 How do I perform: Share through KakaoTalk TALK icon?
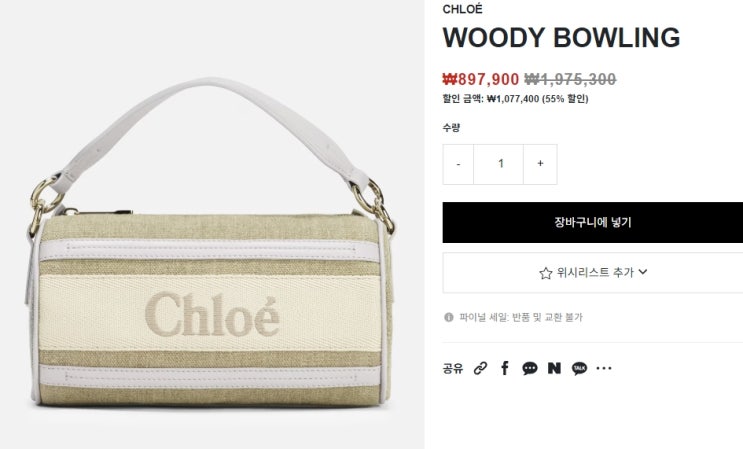[x=579, y=368]
